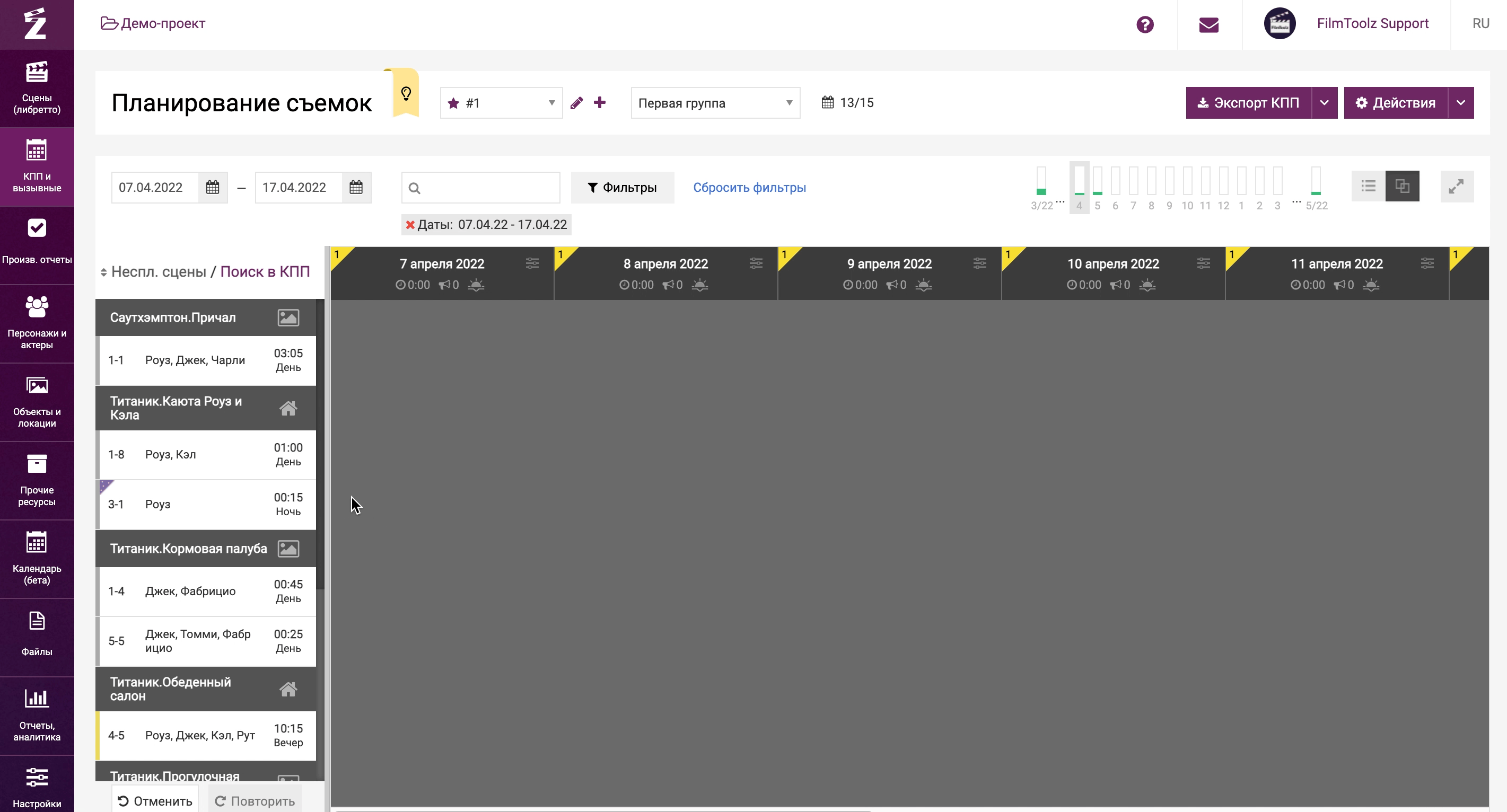Open the start date calendar picker
Image resolution: width=1507 pixels, height=812 pixels.
coord(213,187)
